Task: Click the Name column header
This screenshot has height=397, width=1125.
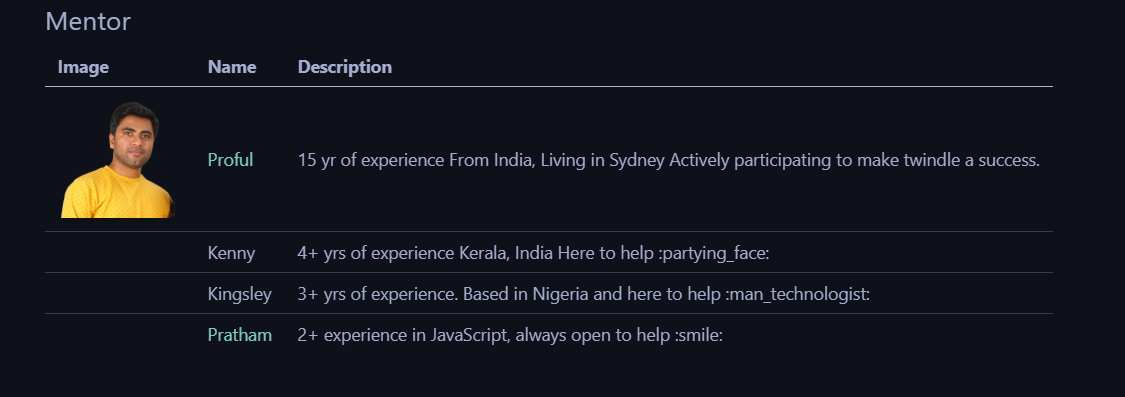Action: point(232,67)
